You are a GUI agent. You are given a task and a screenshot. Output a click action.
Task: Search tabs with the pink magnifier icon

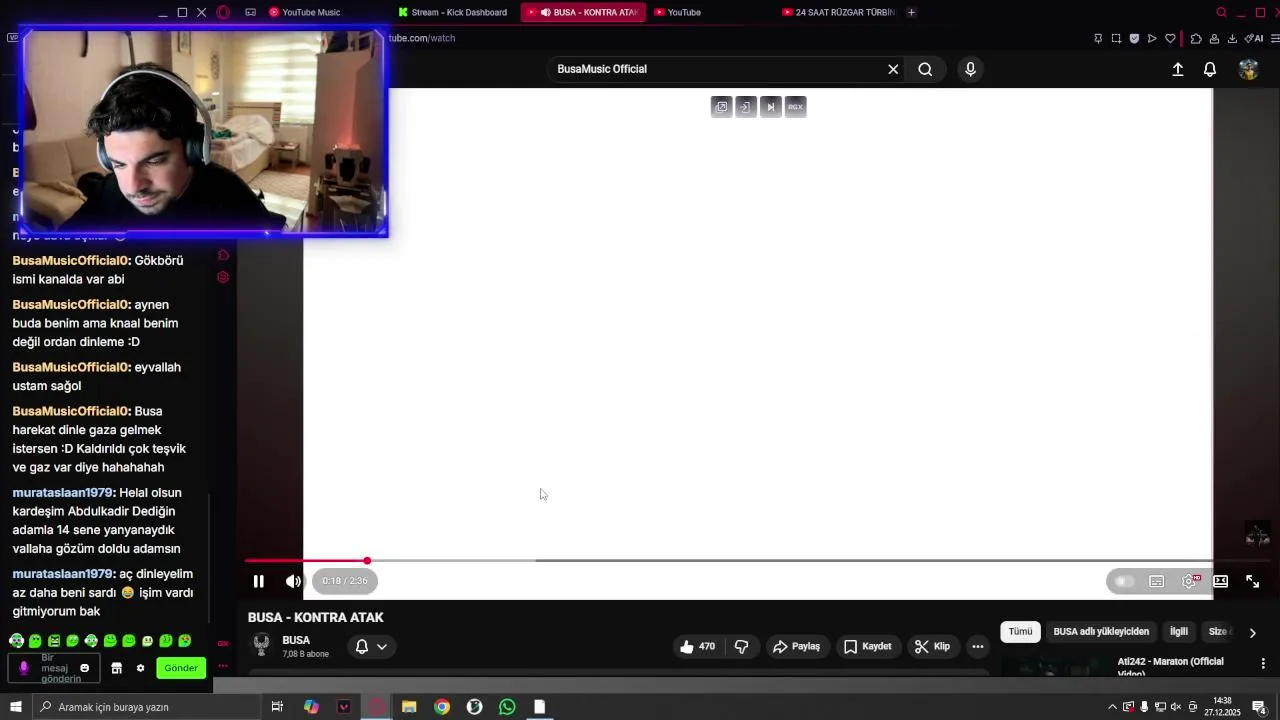pyautogui.click(x=1221, y=12)
